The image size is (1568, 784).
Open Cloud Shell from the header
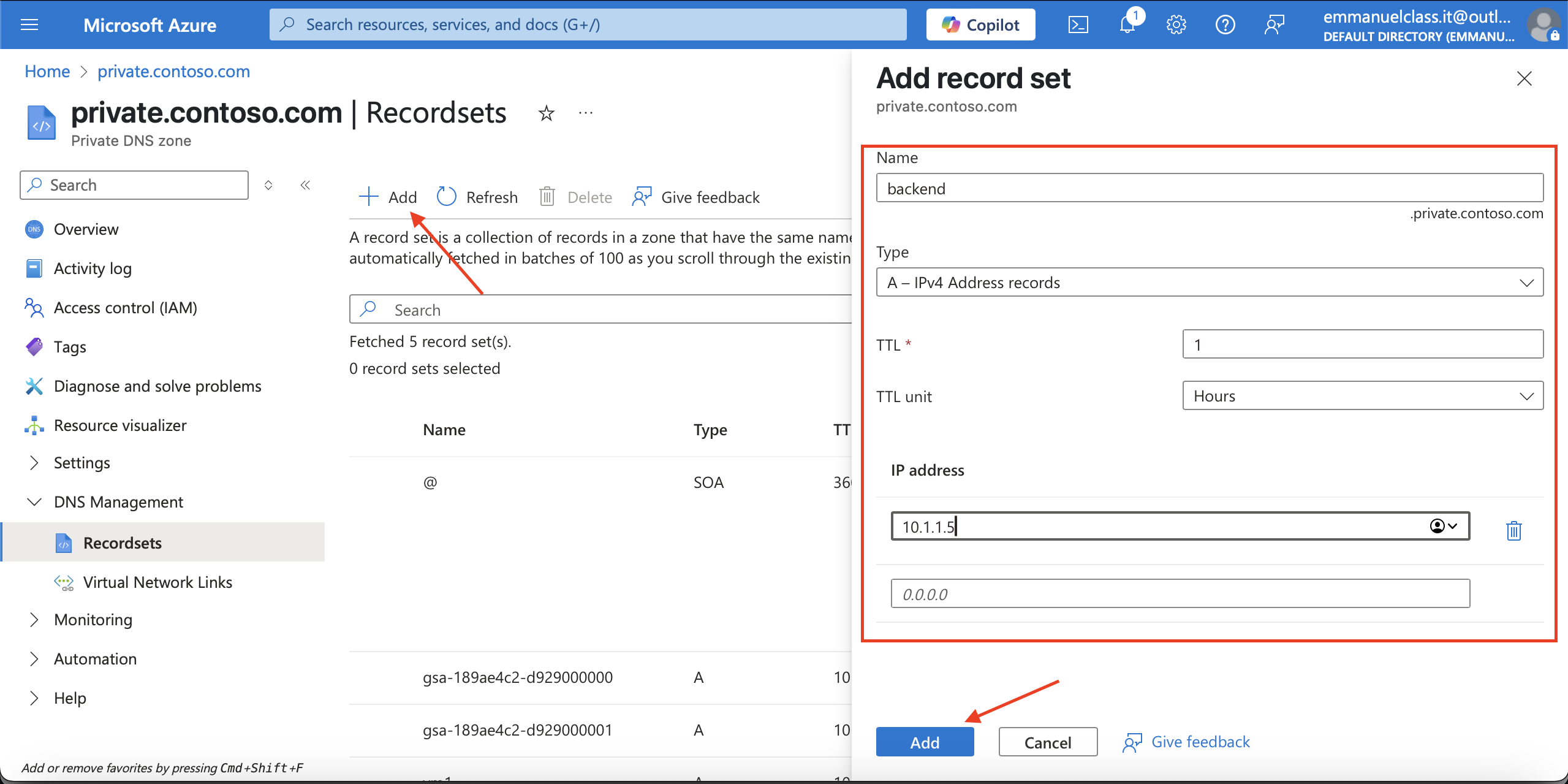coord(1078,25)
